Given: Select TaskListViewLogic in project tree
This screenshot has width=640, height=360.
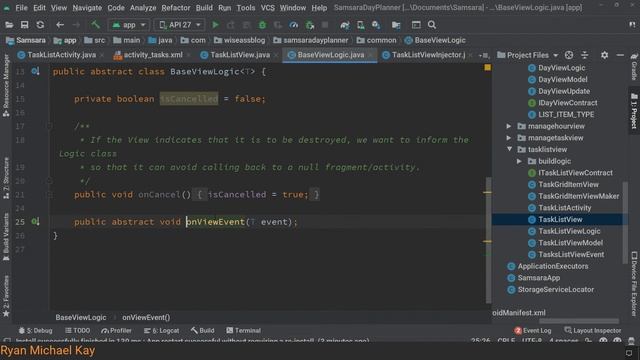Looking at the screenshot, I should pos(569,231).
